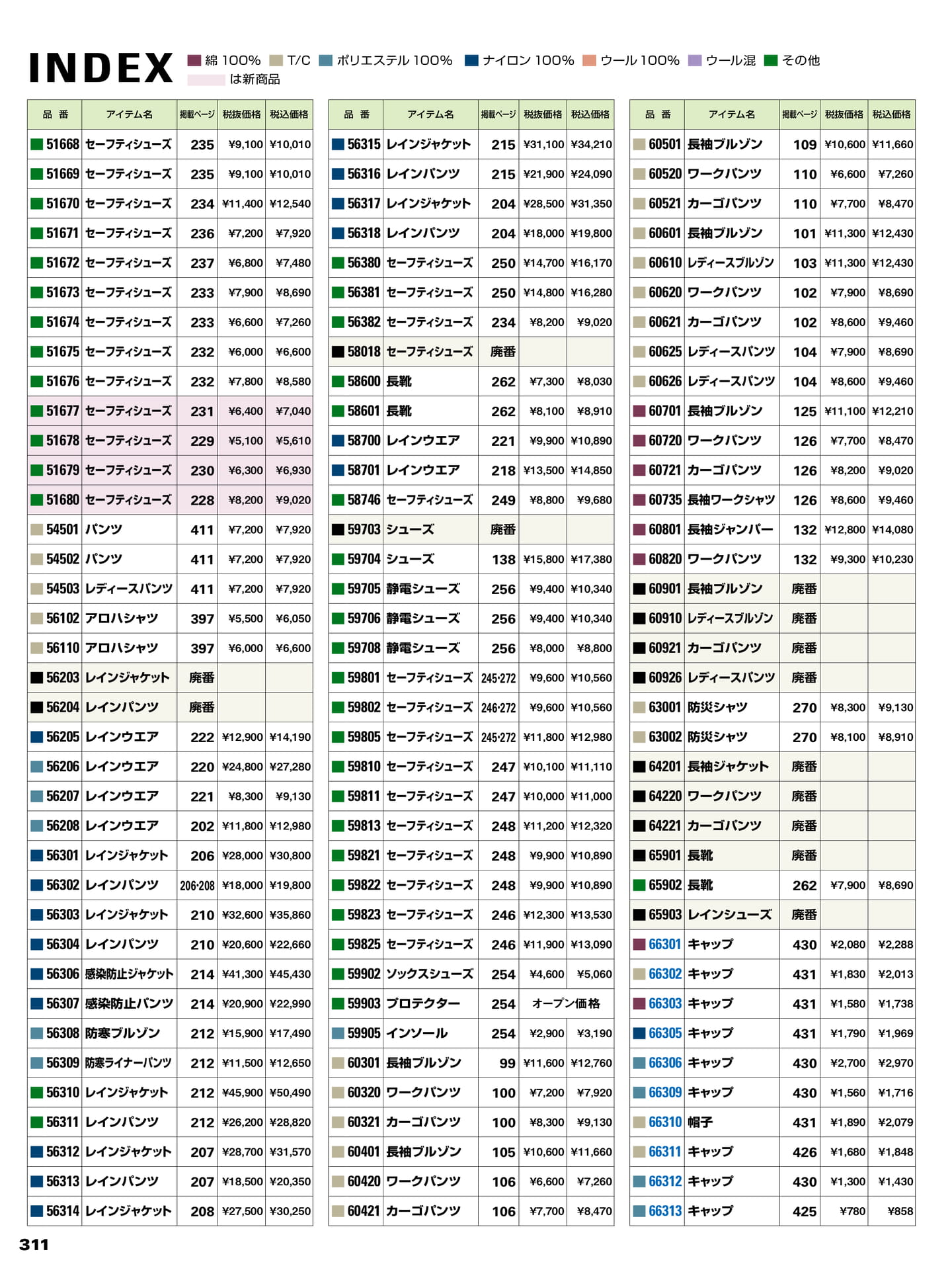Image resolution: width=952 pixels, height=1270 pixels.
Task: Select the 長袖ジャンパー item name
Action: coord(731,530)
